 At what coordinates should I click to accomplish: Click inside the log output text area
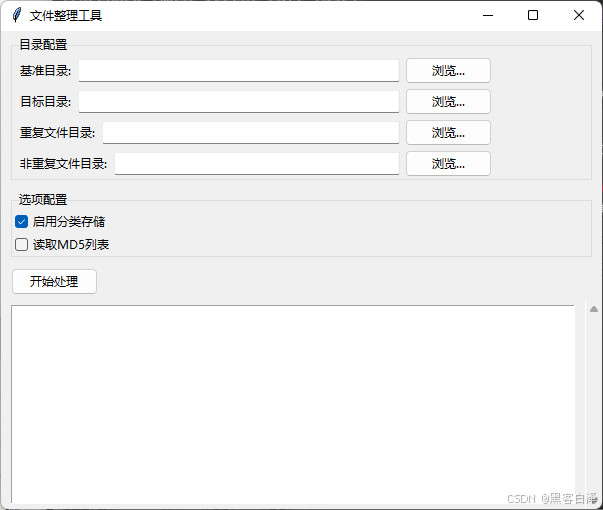(x=293, y=404)
